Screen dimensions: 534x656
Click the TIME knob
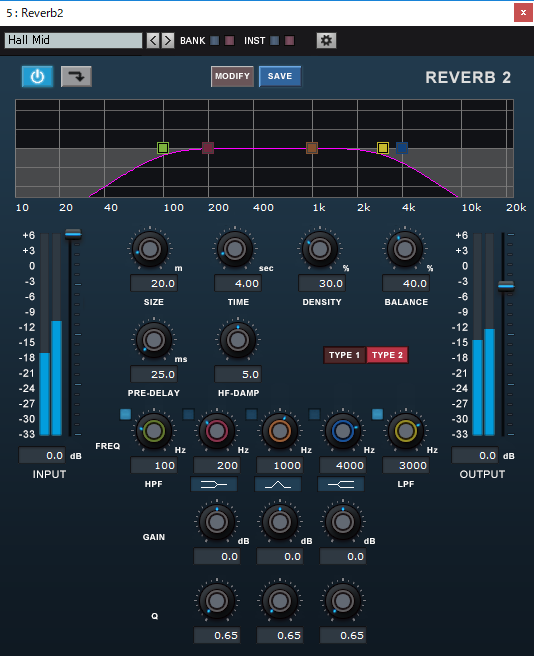(x=235, y=249)
